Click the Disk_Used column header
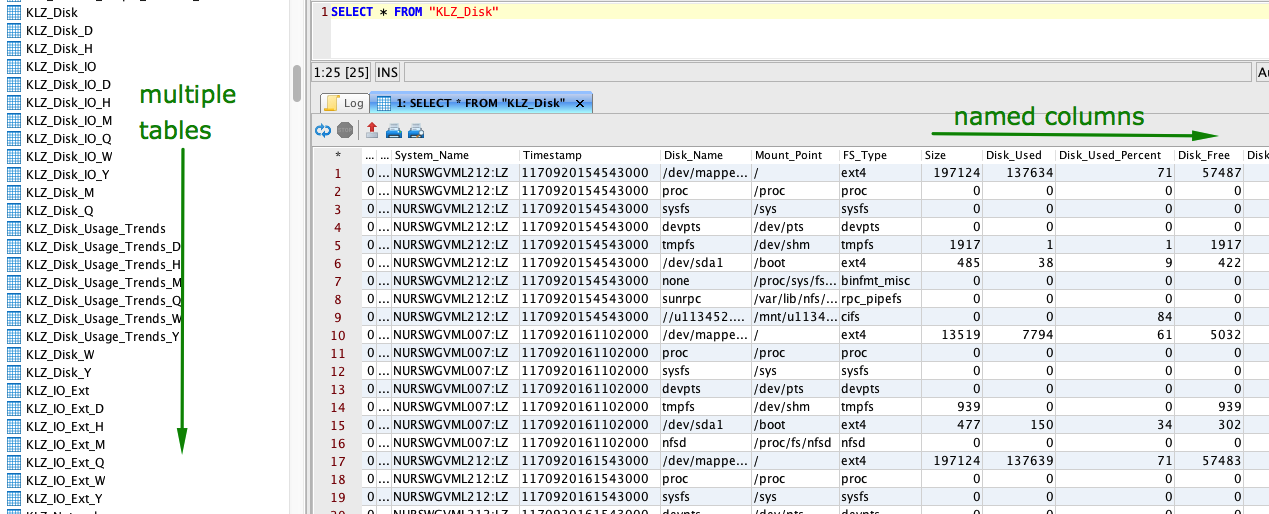Viewport: 1269px width, 514px height. (1019, 156)
